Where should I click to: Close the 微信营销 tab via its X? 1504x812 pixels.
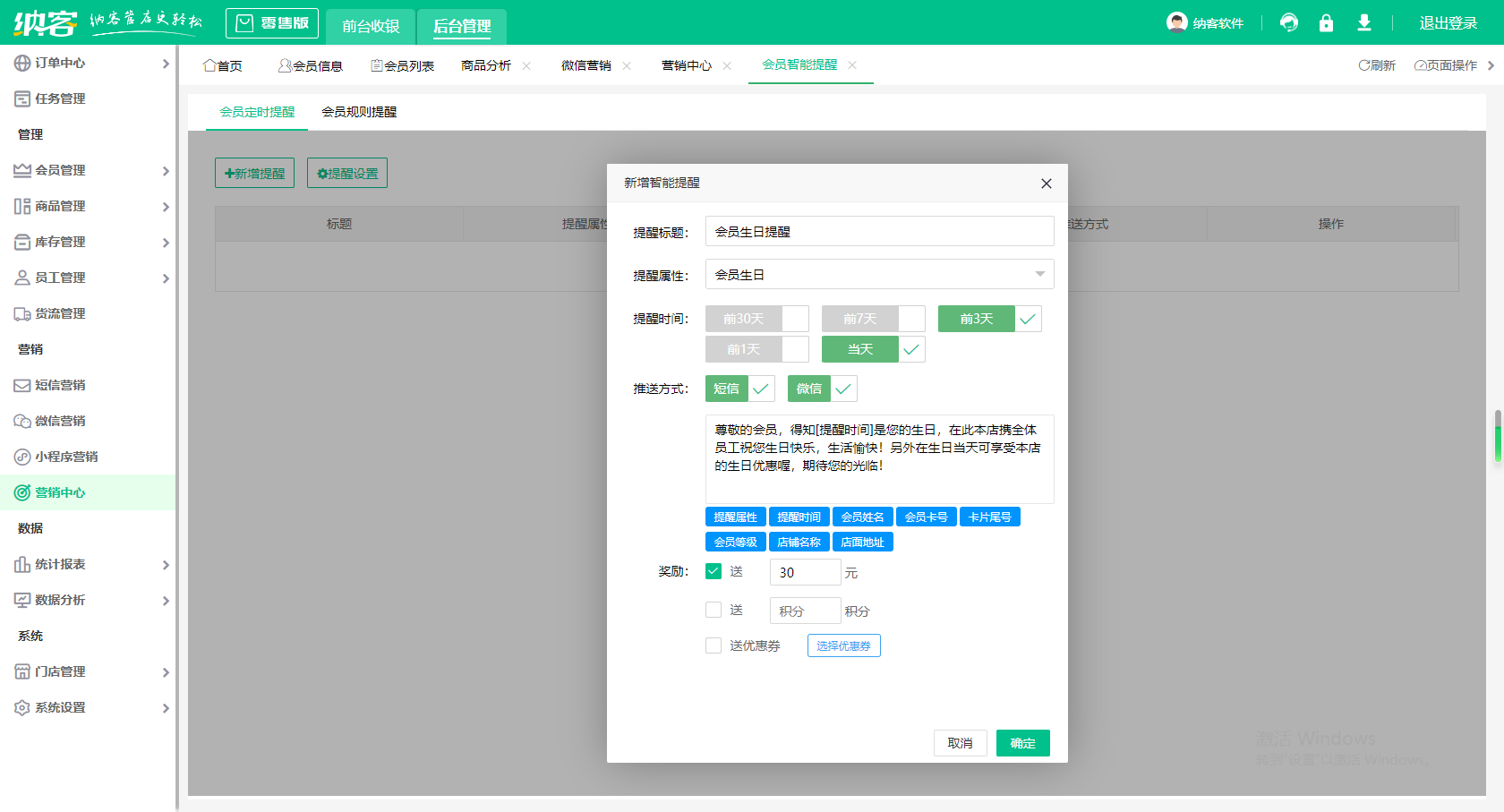(627, 65)
